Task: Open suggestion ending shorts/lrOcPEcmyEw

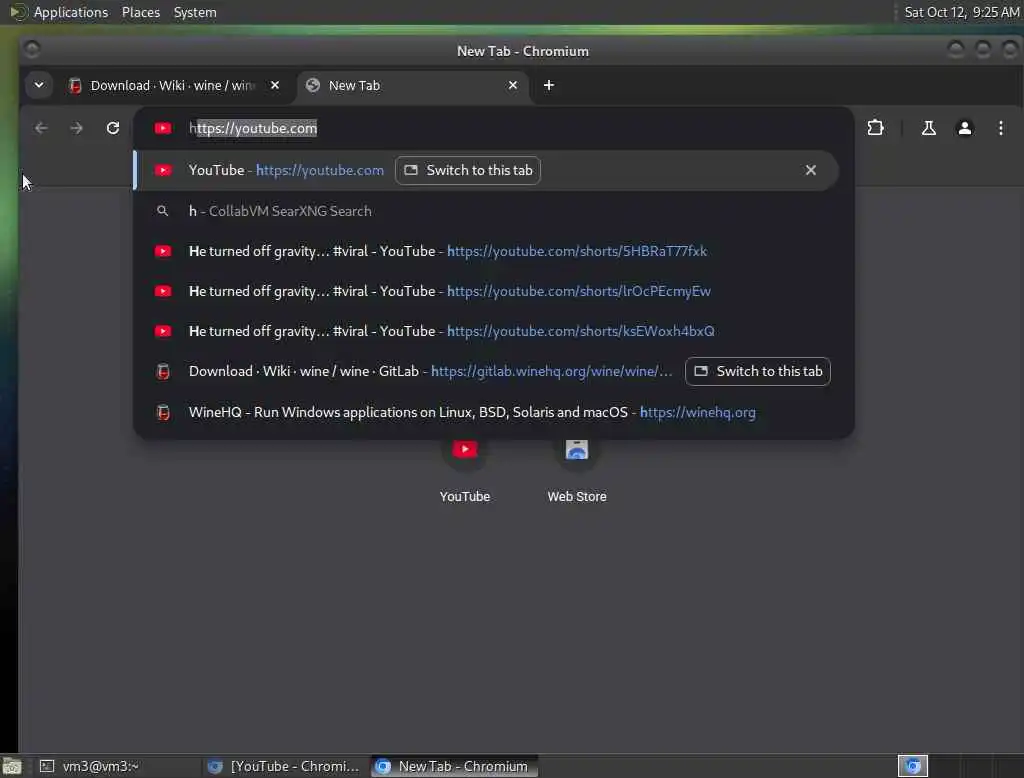Action: pyautogui.click(x=486, y=291)
